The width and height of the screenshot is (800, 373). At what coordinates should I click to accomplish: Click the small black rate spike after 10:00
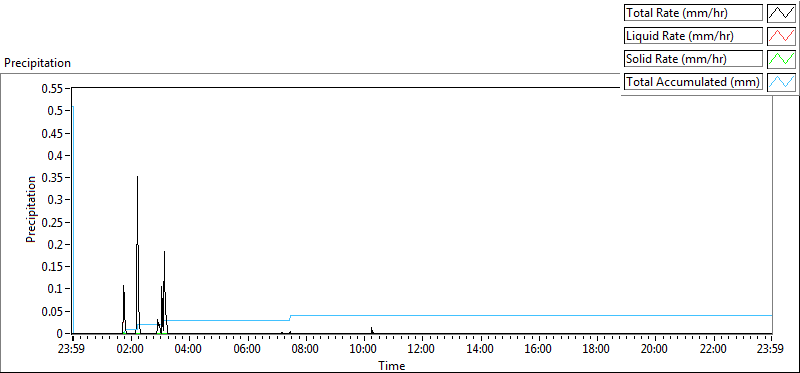pos(372,330)
